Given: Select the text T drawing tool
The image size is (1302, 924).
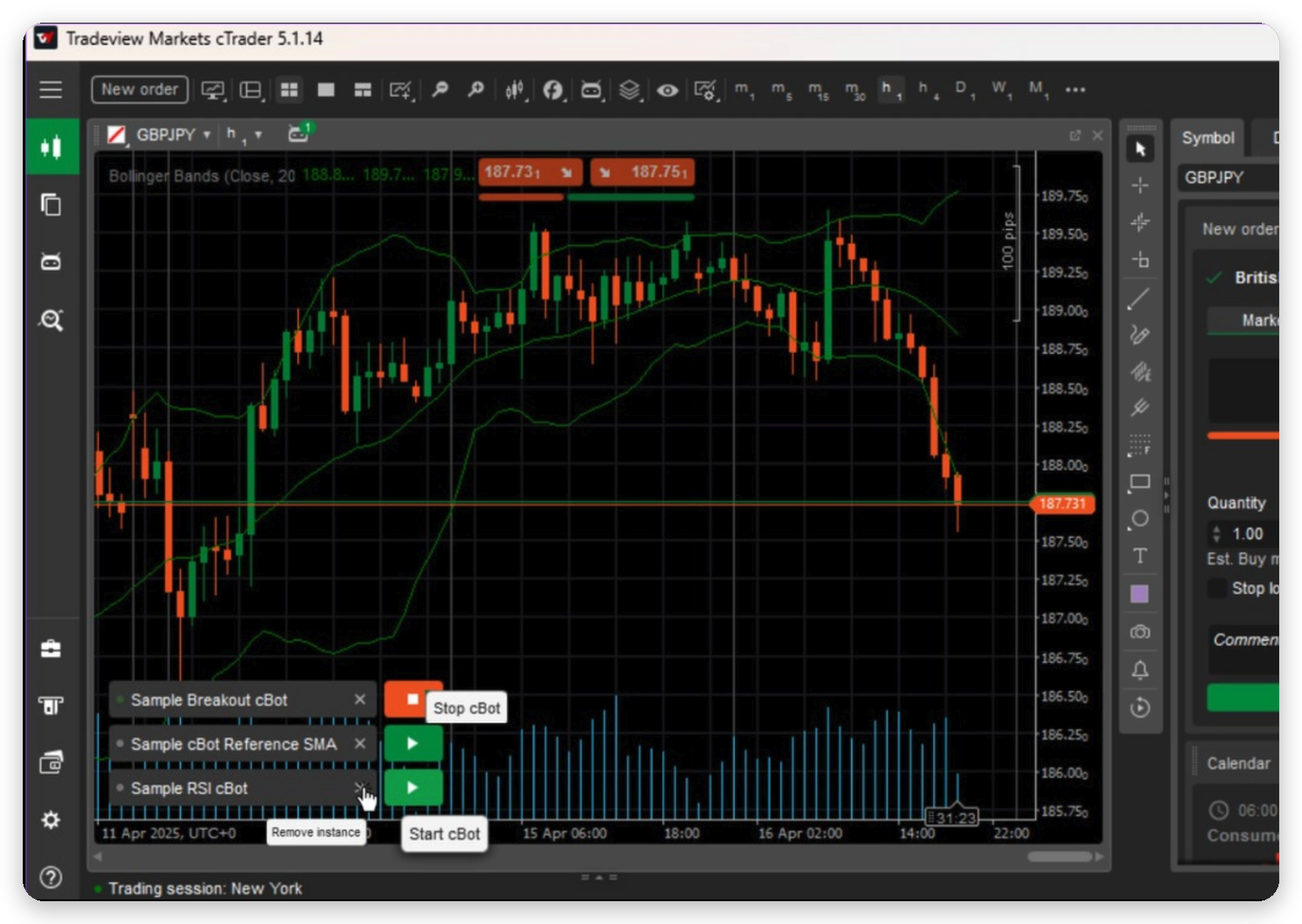Looking at the screenshot, I should click(x=1140, y=556).
